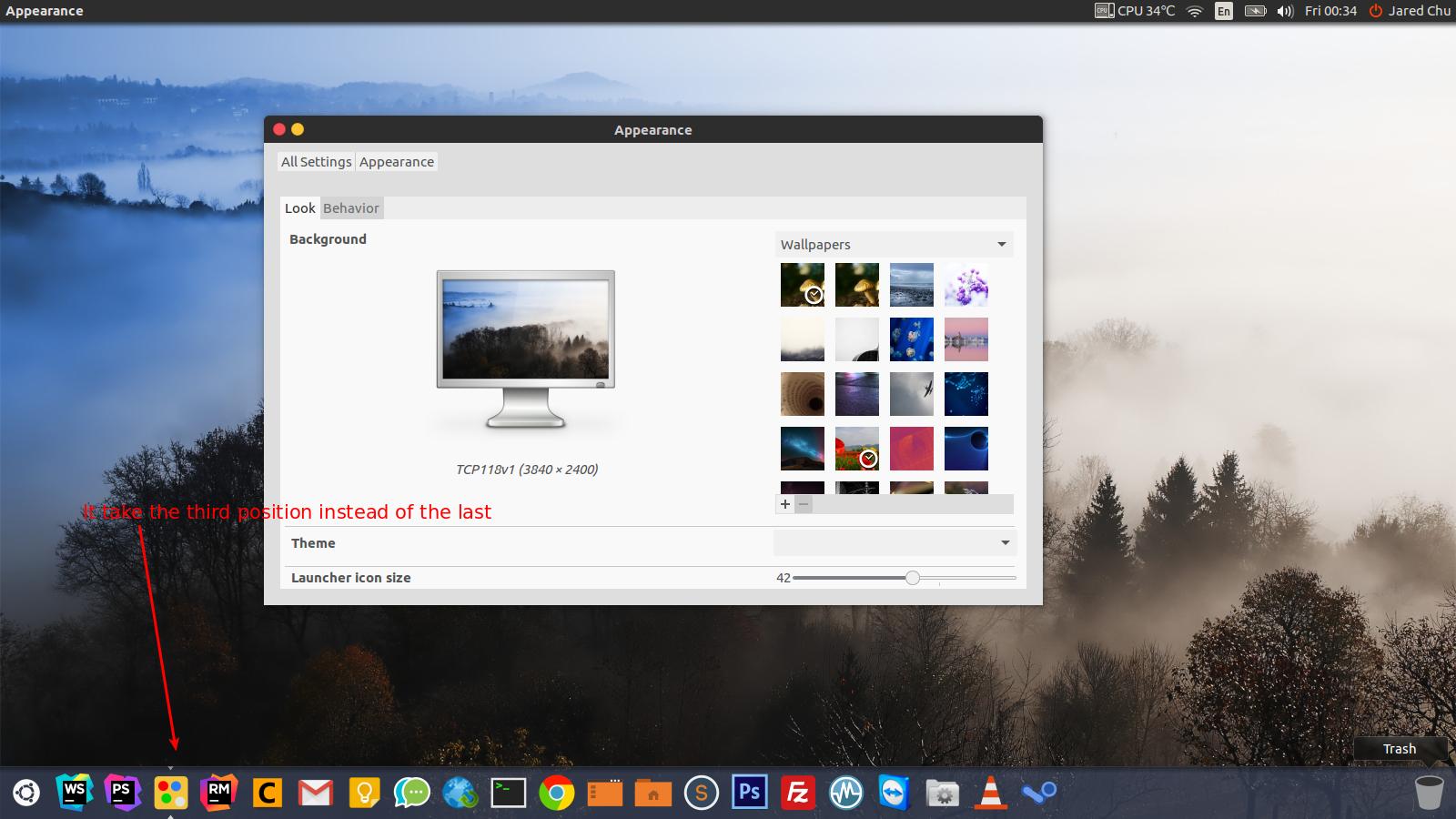Open FileZilla from the dock
This screenshot has width=1456, height=819.
[x=797, y=794]
